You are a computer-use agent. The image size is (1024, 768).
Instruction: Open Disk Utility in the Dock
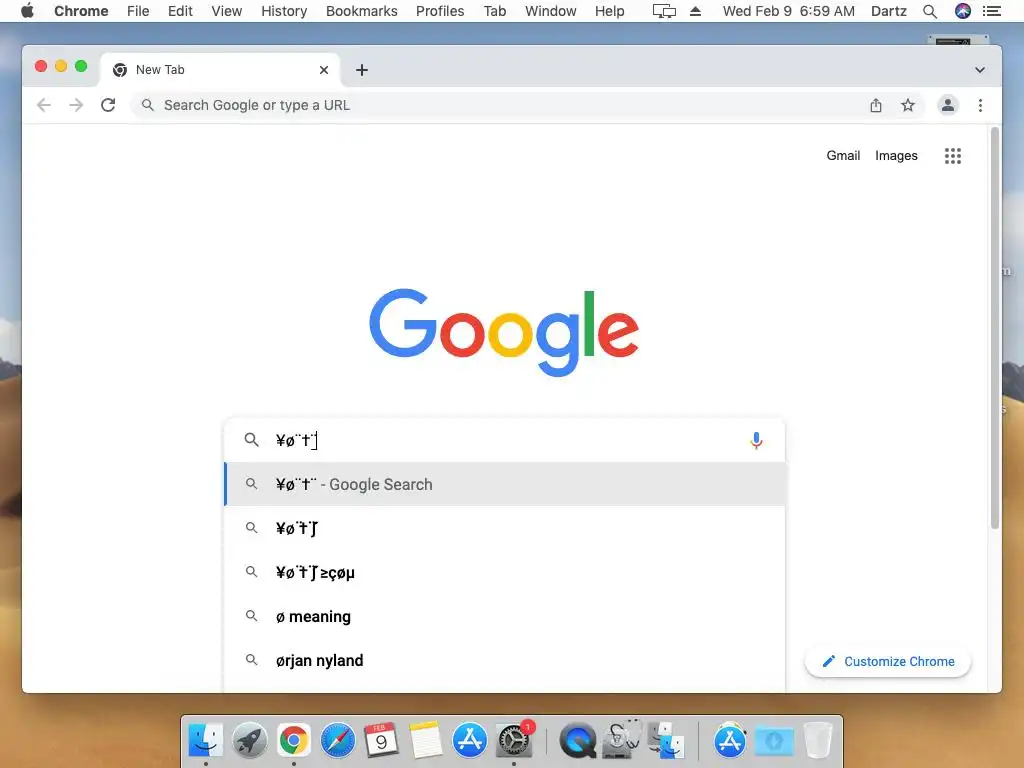click(x=621, y=741)
